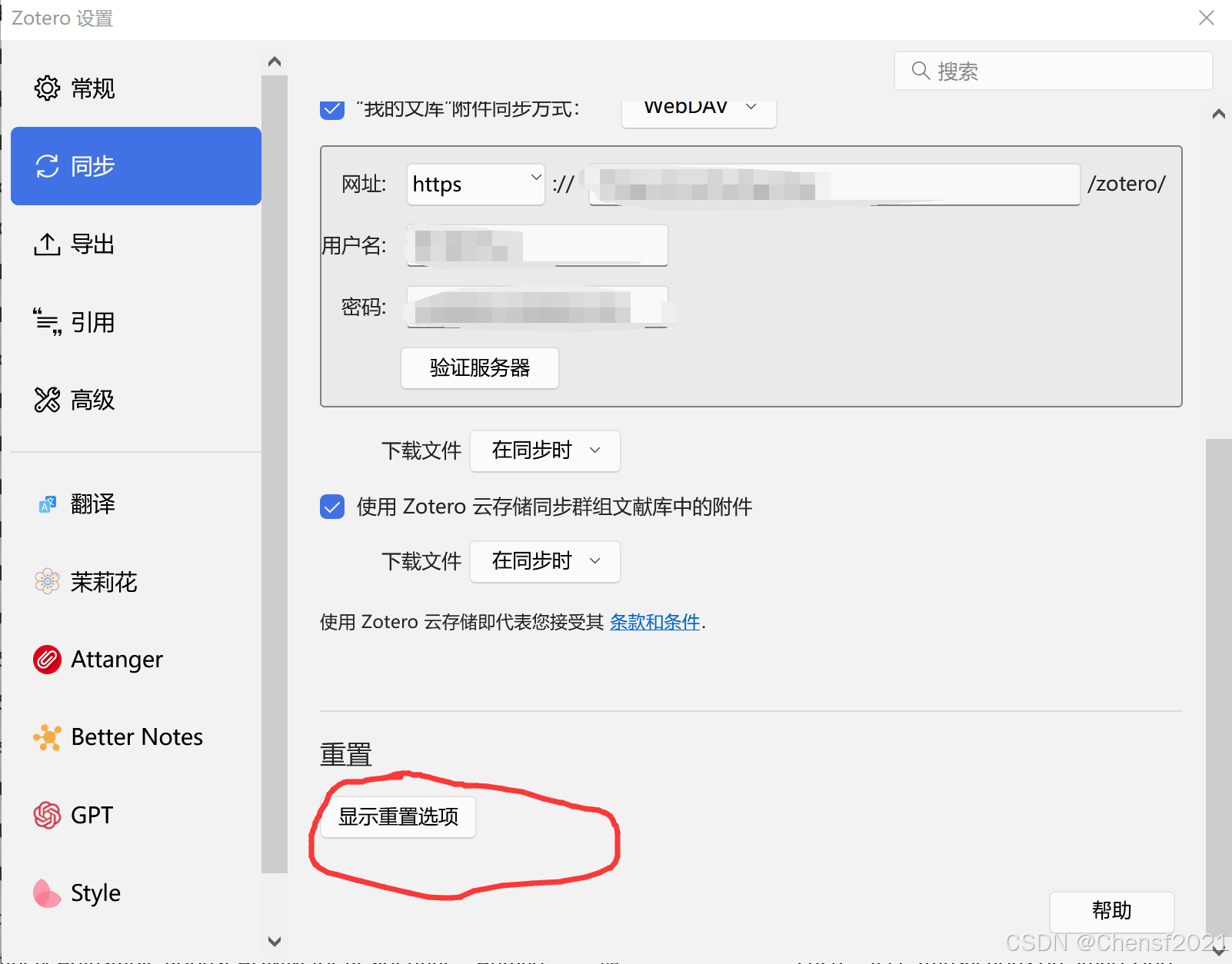Viewport: 1232px width, 964px height.
Task: Click the 帮助 help button
Action: click(x=1111, y=911)
